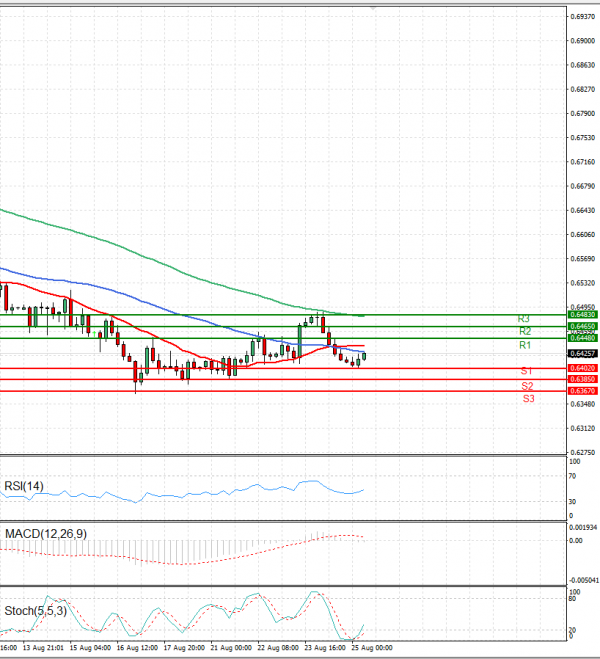Click the R2 resistance label
600x659 pixels.
coord(525,331)
